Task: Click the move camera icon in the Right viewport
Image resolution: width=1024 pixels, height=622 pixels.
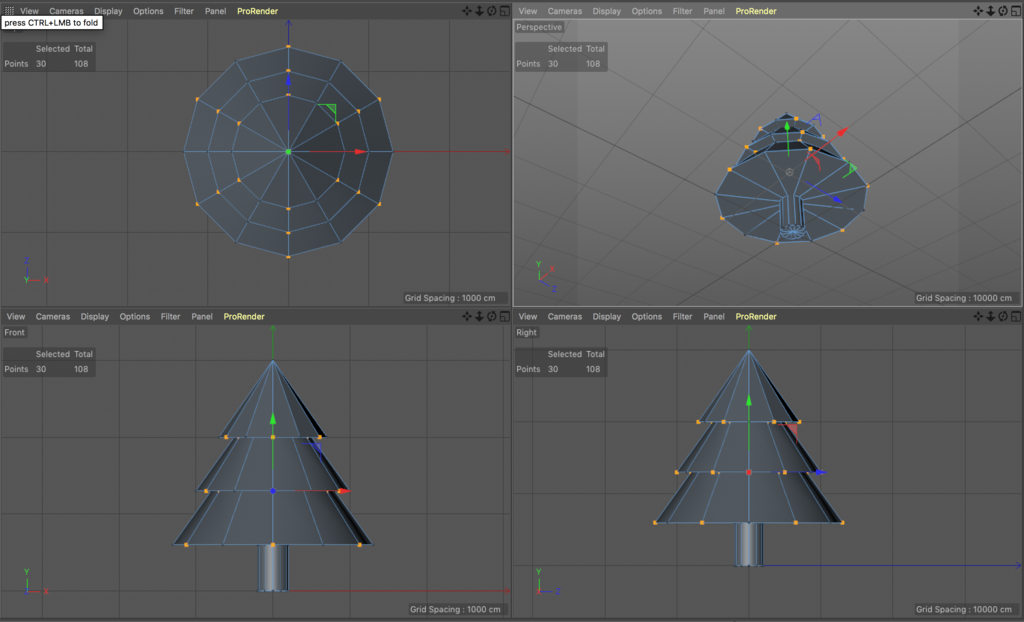Action: click(978, 316)
